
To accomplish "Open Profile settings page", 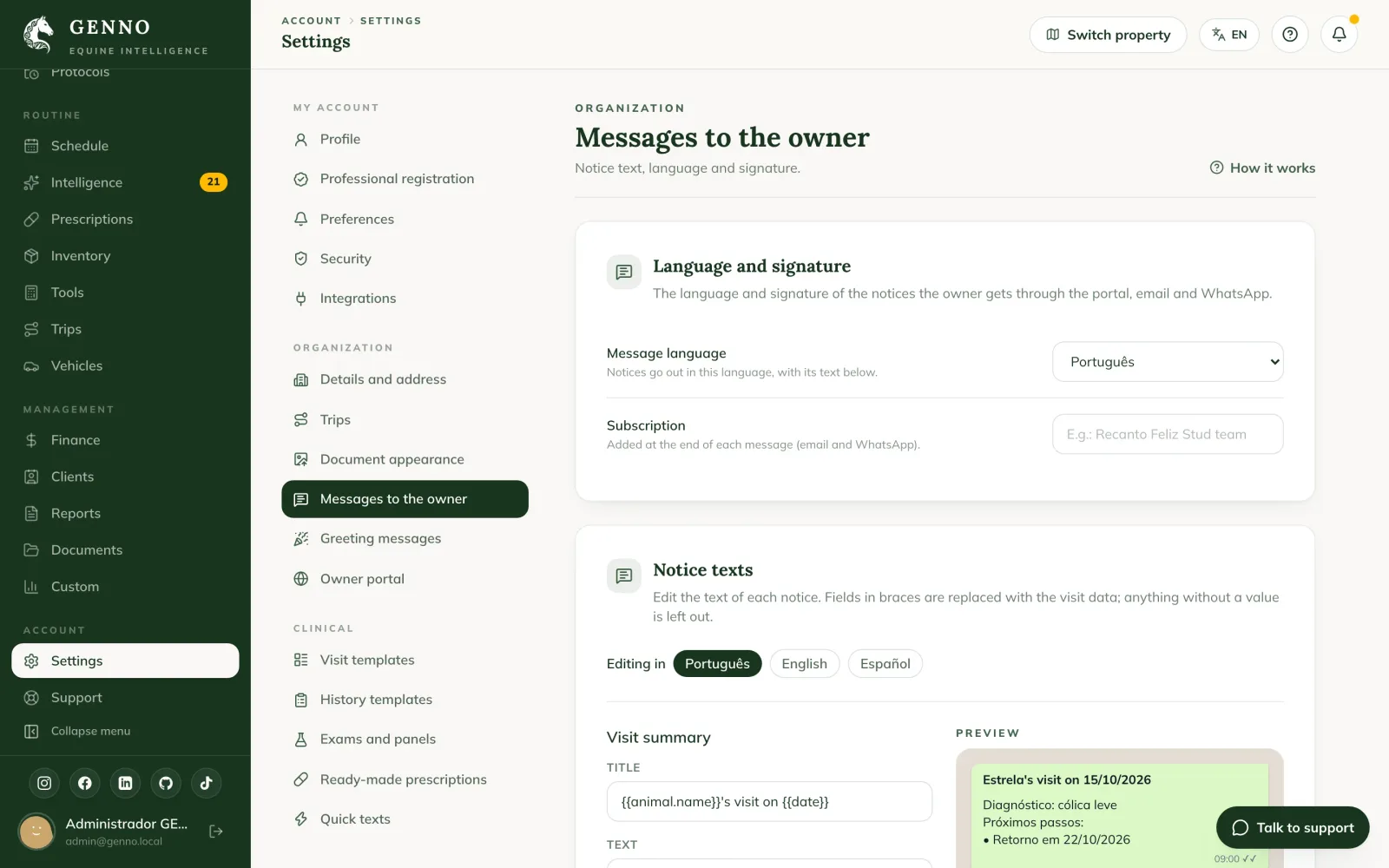I will click(405, 139).
